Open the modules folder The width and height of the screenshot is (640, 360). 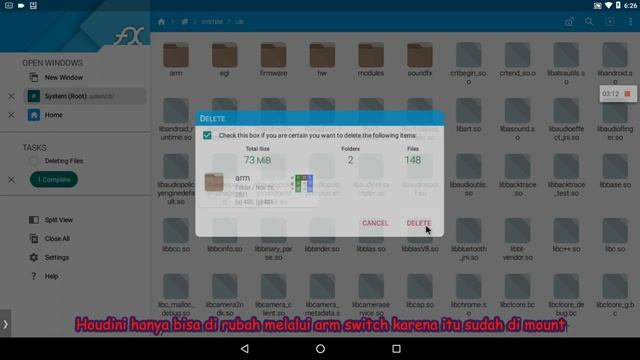371,60
